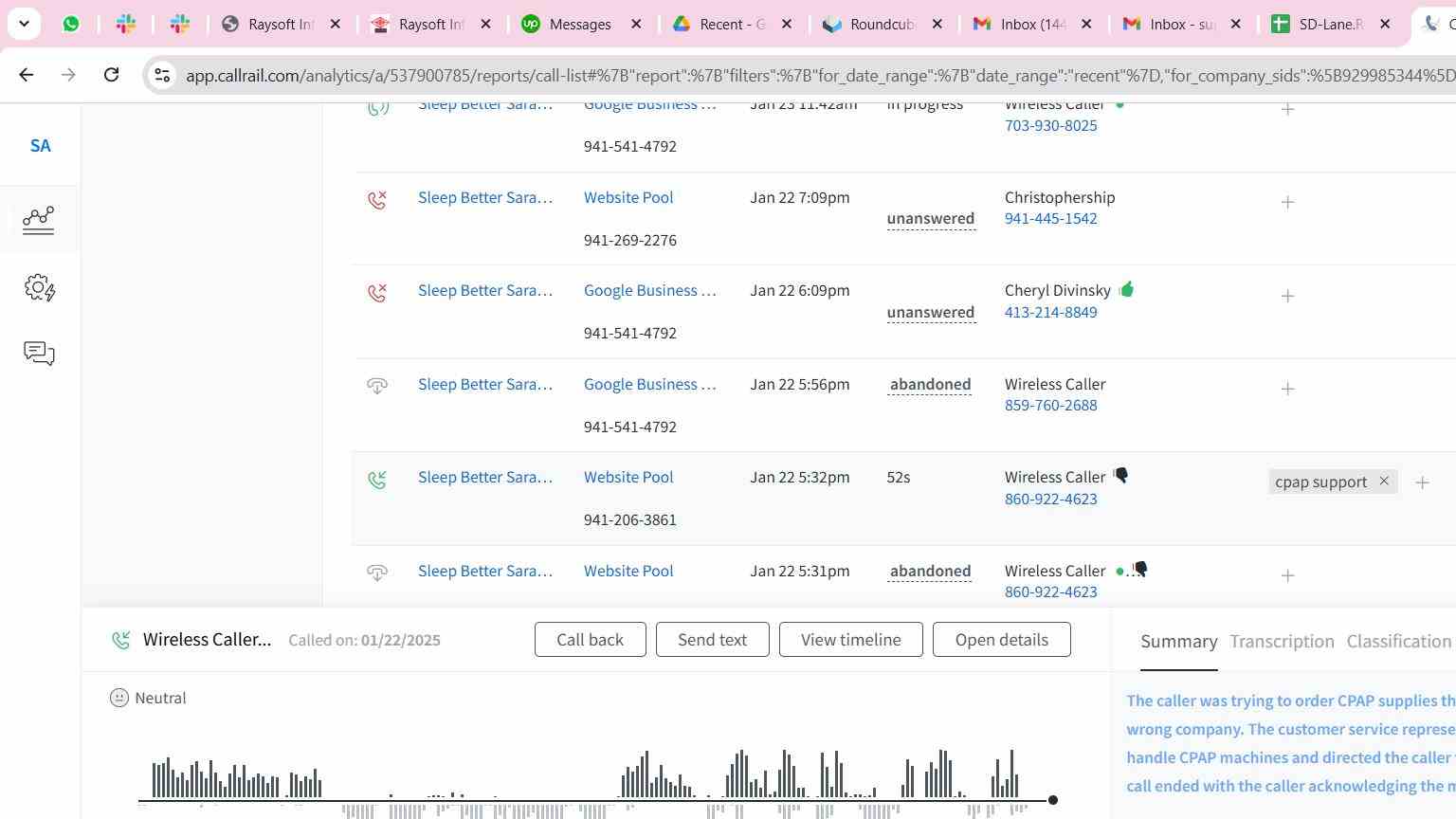Click abandoned status on Jan 22 5:56pm call
Viewport: 1456px width, 819px height.
click(931, 385)
